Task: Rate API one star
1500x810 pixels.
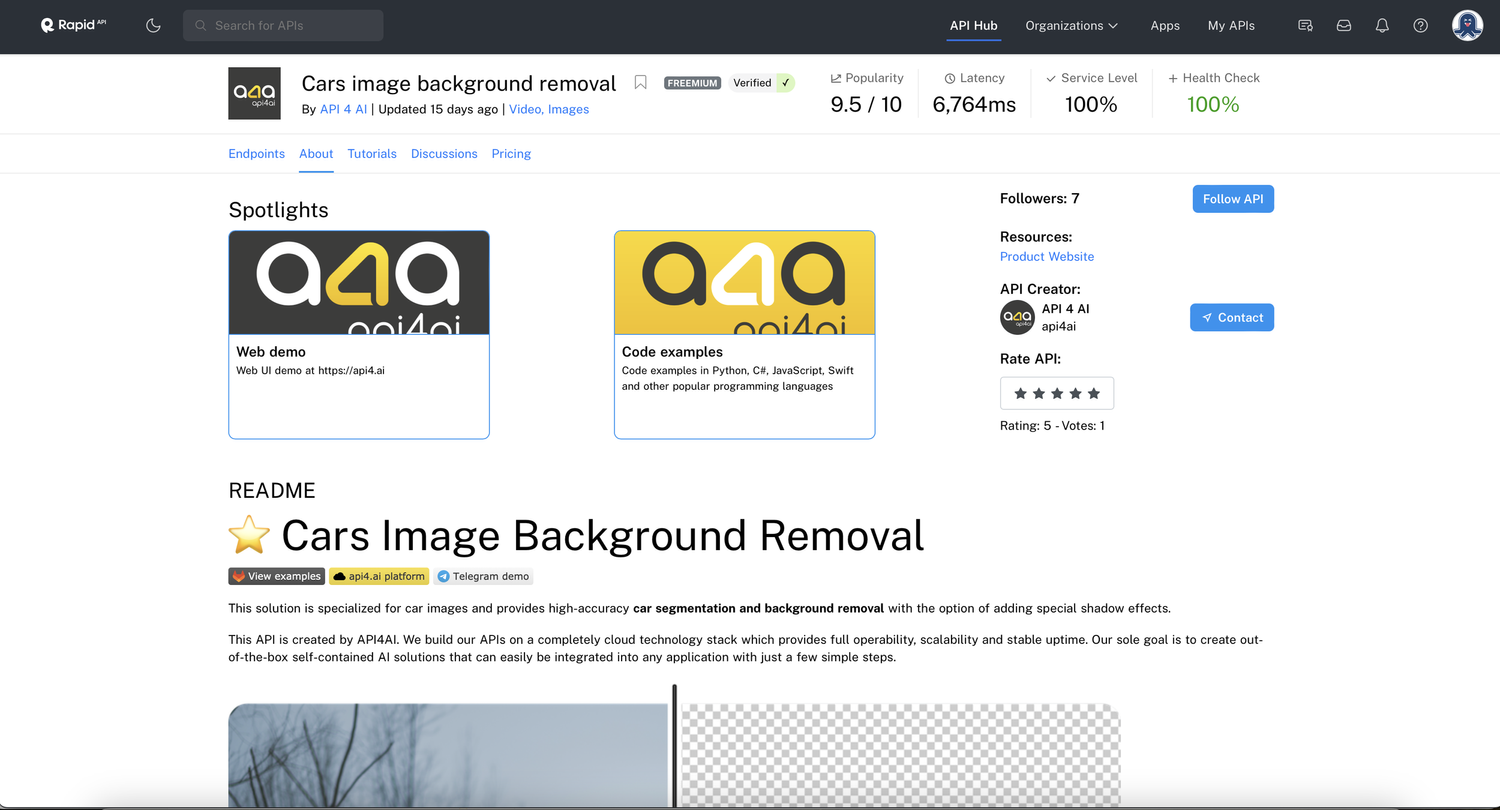Action: (x=1021, y=393)
